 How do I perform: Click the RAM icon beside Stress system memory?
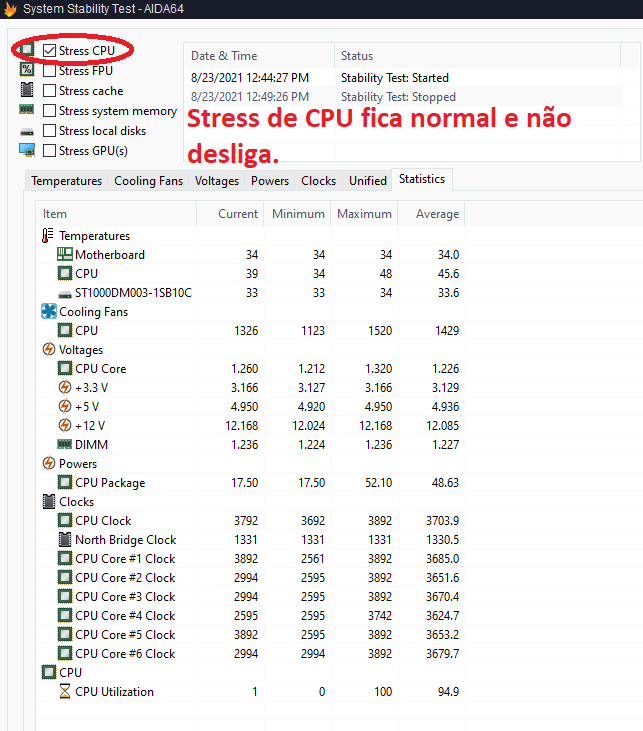[x=27, y=110]
